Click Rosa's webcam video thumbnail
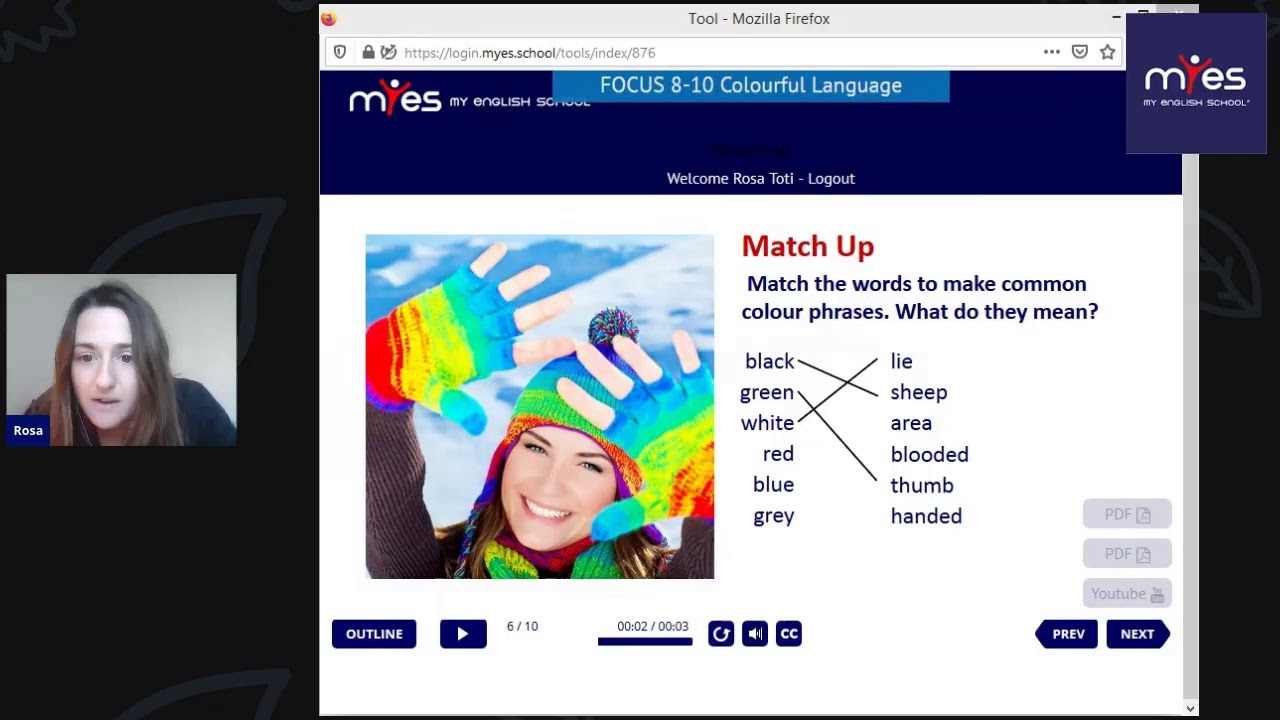The height and width of the screenshot is (720, 1280). click(x=121, y=360)
